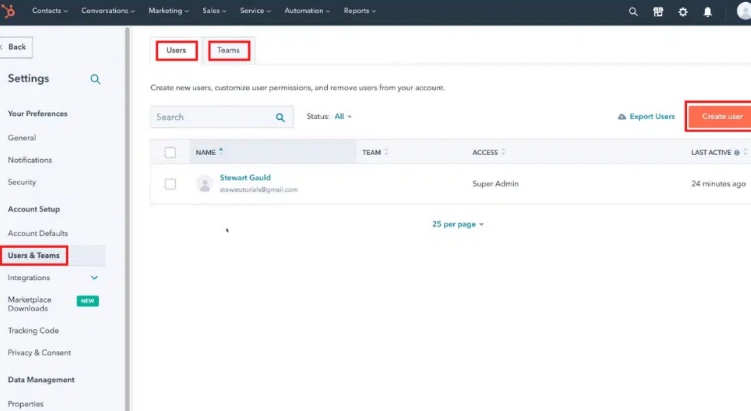Viewport: 751px width, 411px height.
Task: Click the Export Users link
Action: (x=647, y=117)
